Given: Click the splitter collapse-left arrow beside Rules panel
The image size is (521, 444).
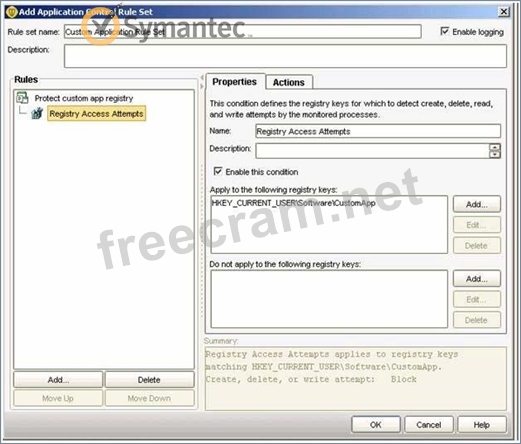Looking at the screenshot, I should [202, 78].
